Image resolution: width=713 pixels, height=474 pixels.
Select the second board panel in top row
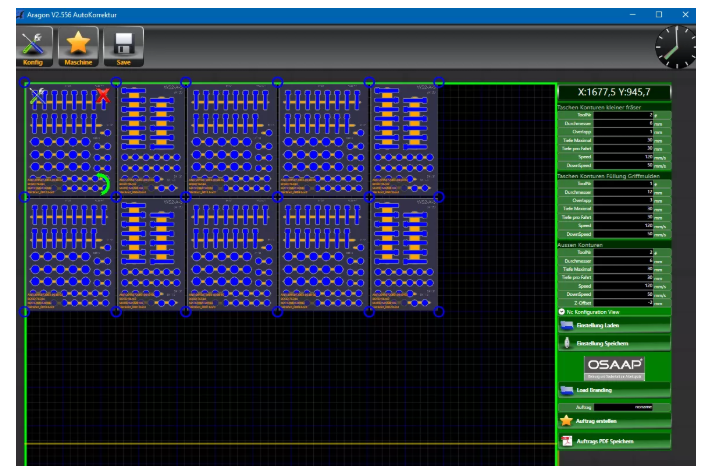click(x=150, y=140)
